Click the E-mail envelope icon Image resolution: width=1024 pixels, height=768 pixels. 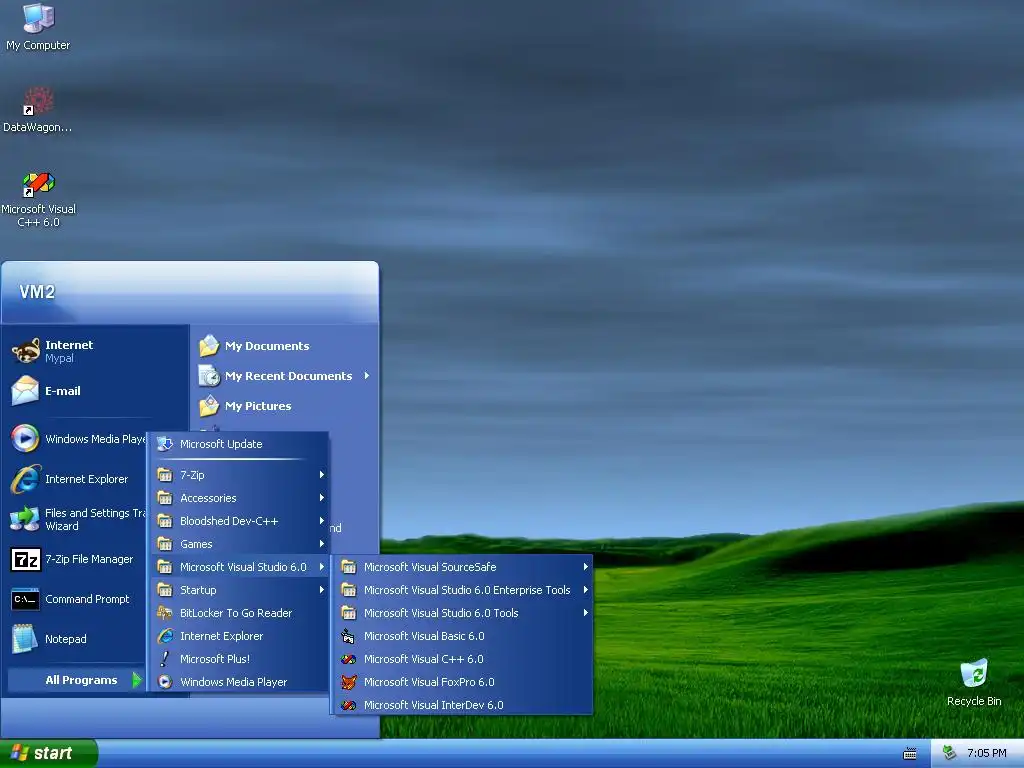[25, 391]
